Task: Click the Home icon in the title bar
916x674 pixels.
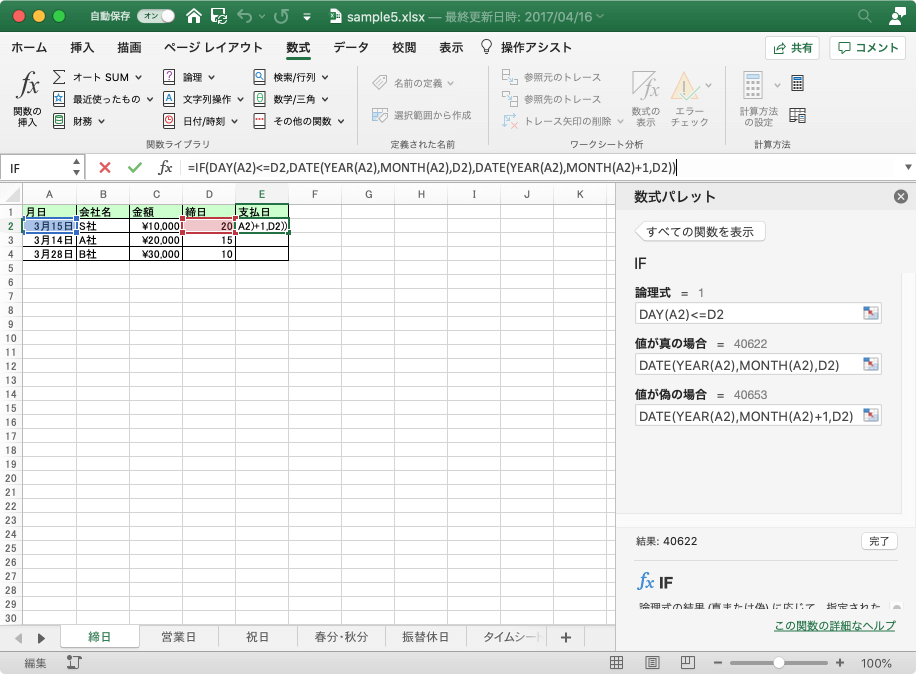Action: tap(194, 16)
